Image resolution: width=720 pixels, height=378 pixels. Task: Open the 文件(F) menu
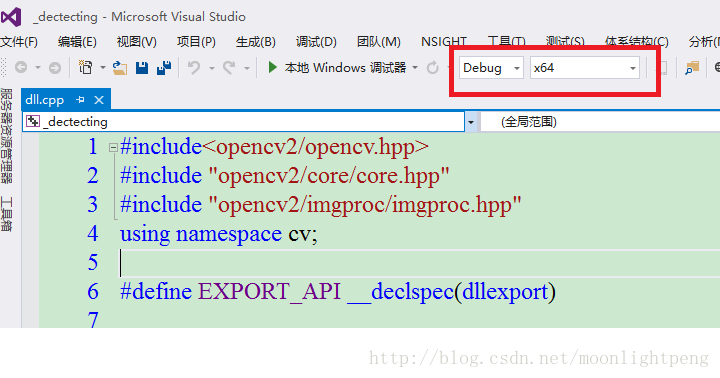coord(19,42)
